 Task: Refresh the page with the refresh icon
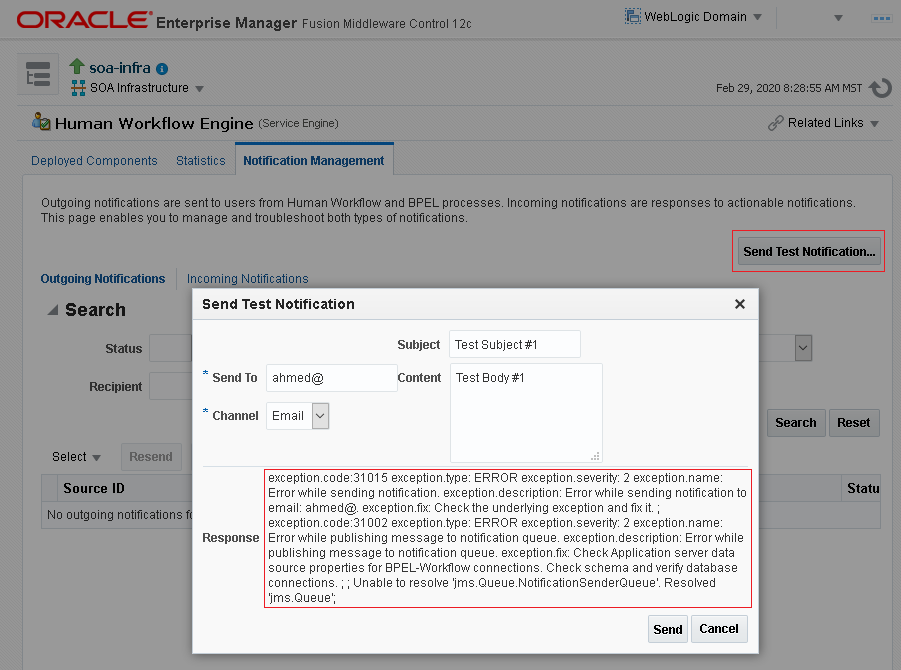pos(880,88)
